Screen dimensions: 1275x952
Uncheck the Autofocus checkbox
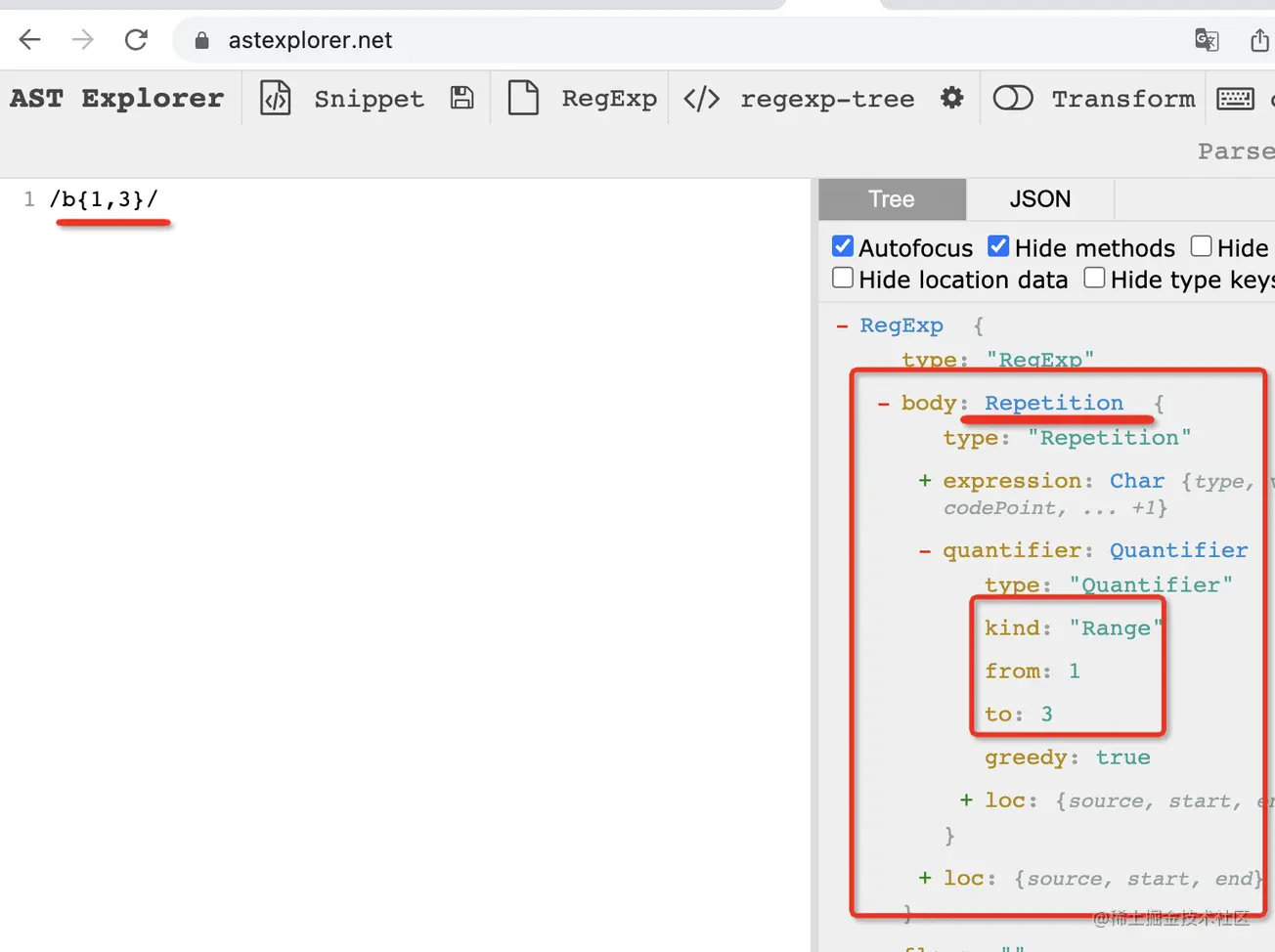(x=843, y=246)
